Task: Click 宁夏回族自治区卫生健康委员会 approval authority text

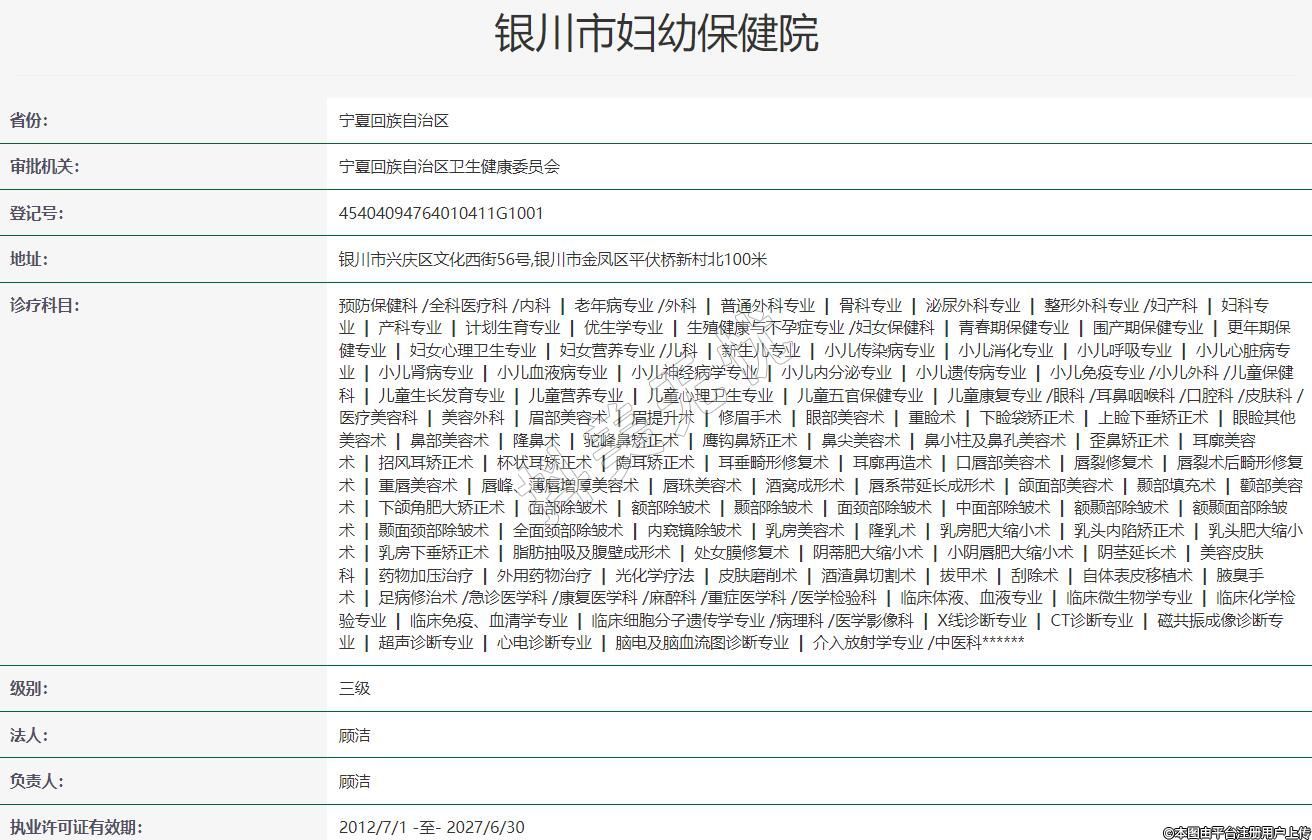Action: (x=449, y=167)
